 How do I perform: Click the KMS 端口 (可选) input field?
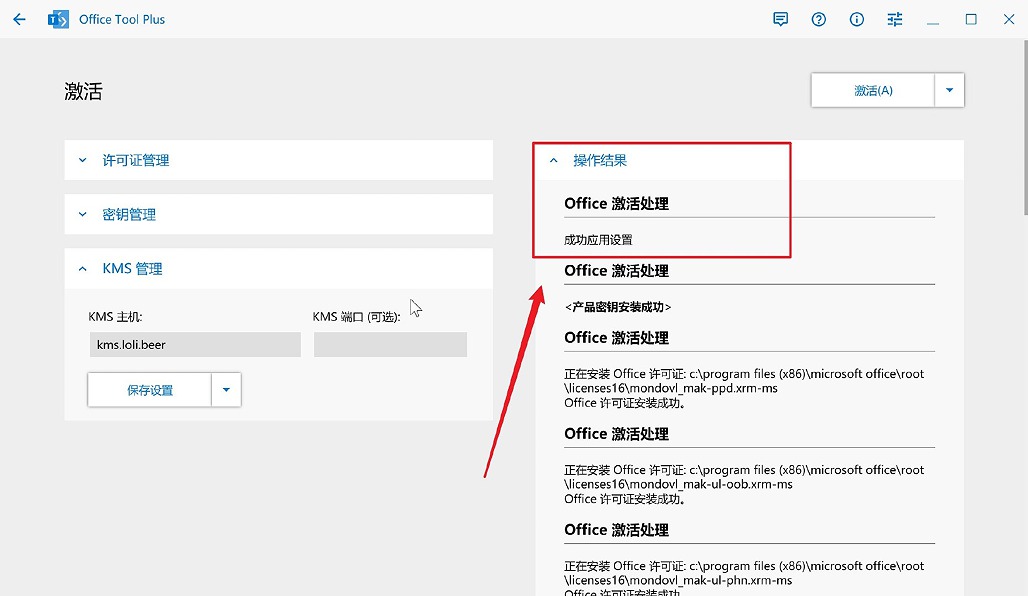click(x=390, y=344)
